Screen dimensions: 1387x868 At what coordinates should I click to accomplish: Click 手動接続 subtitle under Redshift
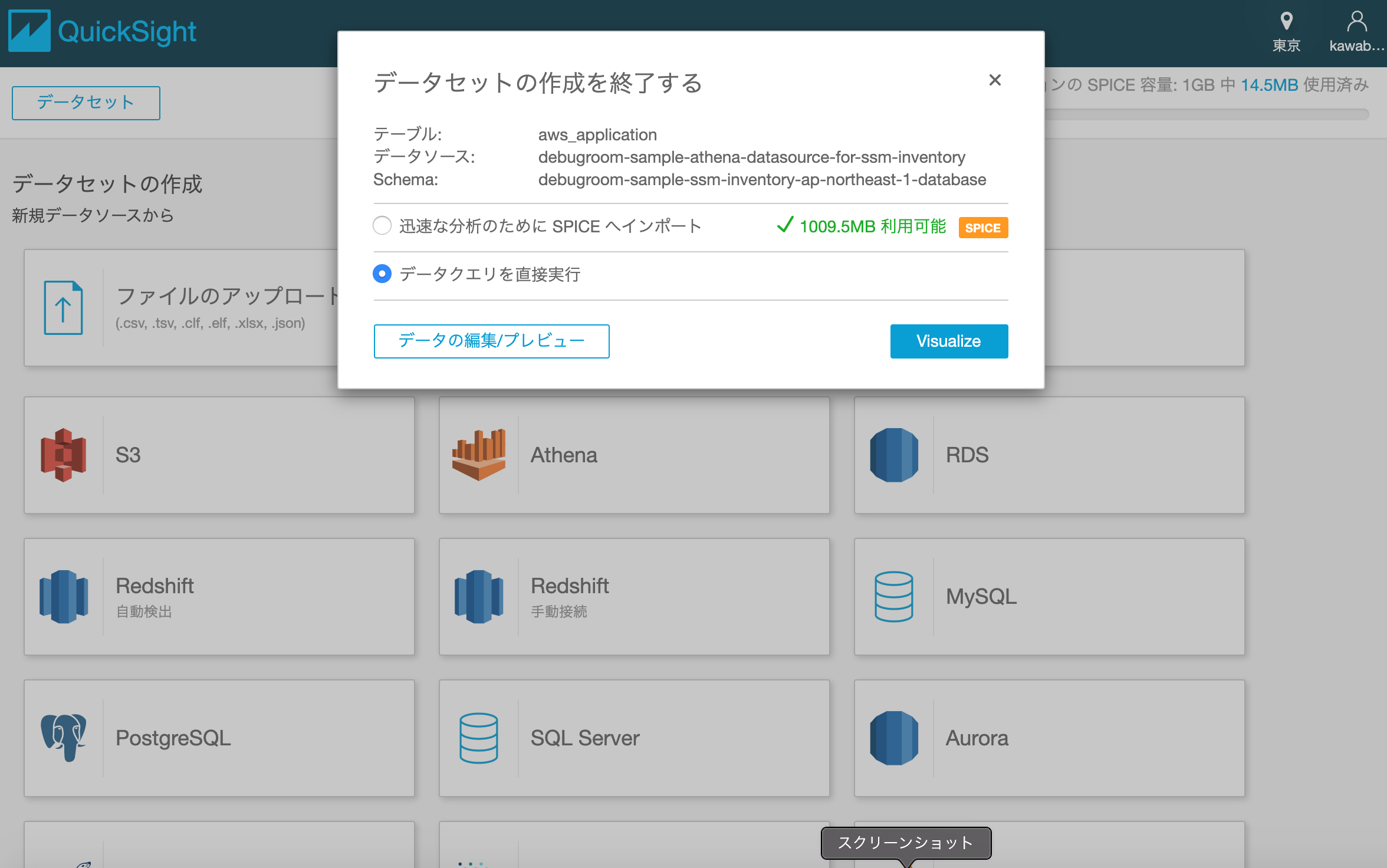(x=559, y=611)
